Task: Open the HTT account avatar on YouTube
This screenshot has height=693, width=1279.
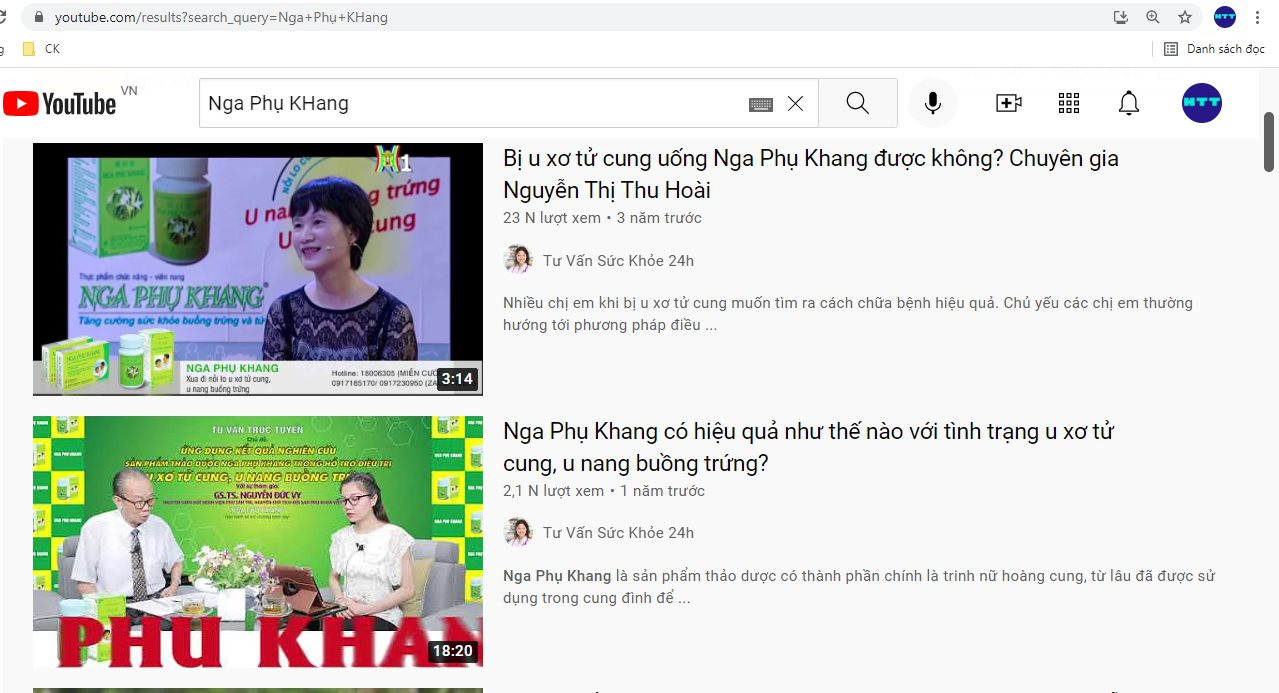Action: pyautogui.click(x=1201, y=103)
